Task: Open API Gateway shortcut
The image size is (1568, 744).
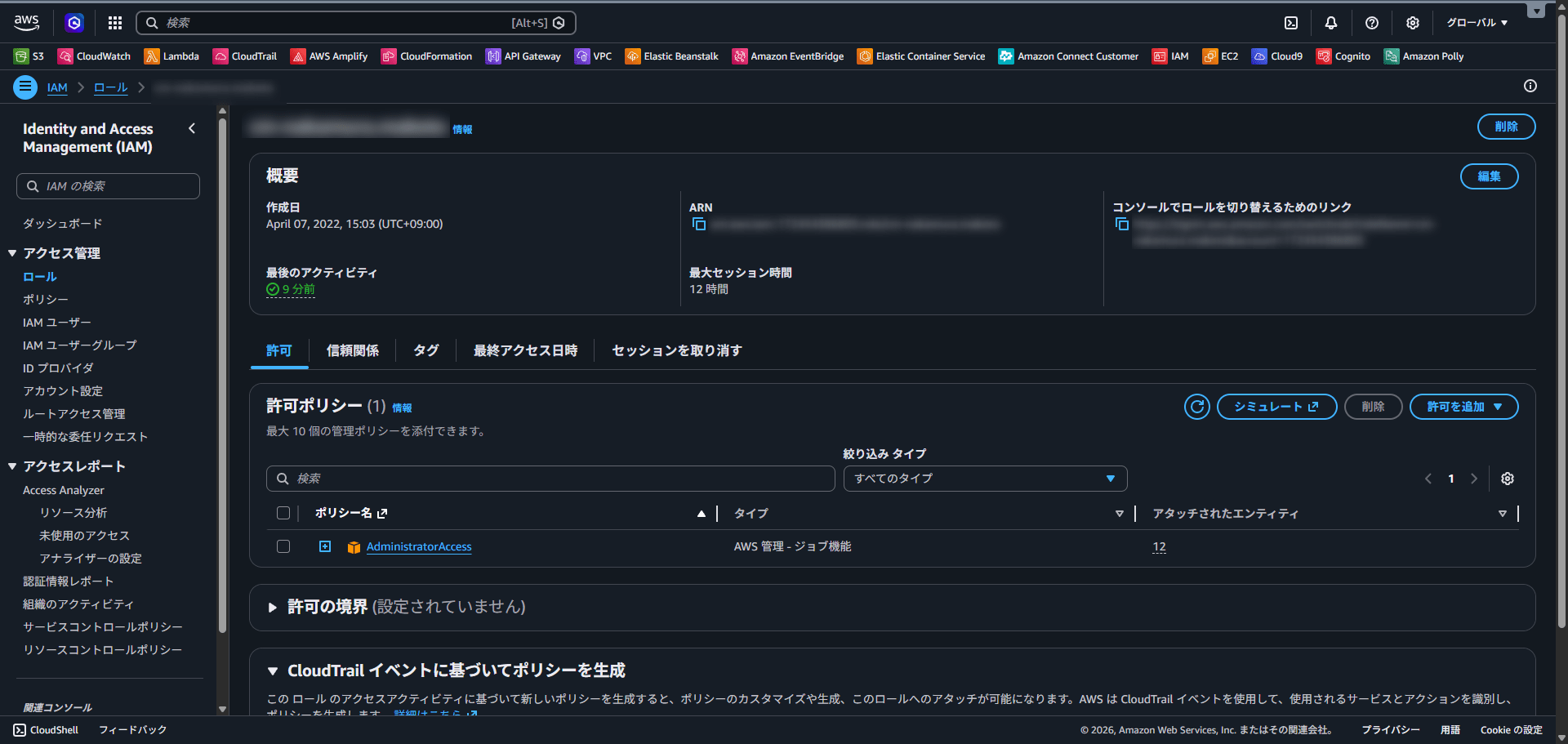Action: 523,56
